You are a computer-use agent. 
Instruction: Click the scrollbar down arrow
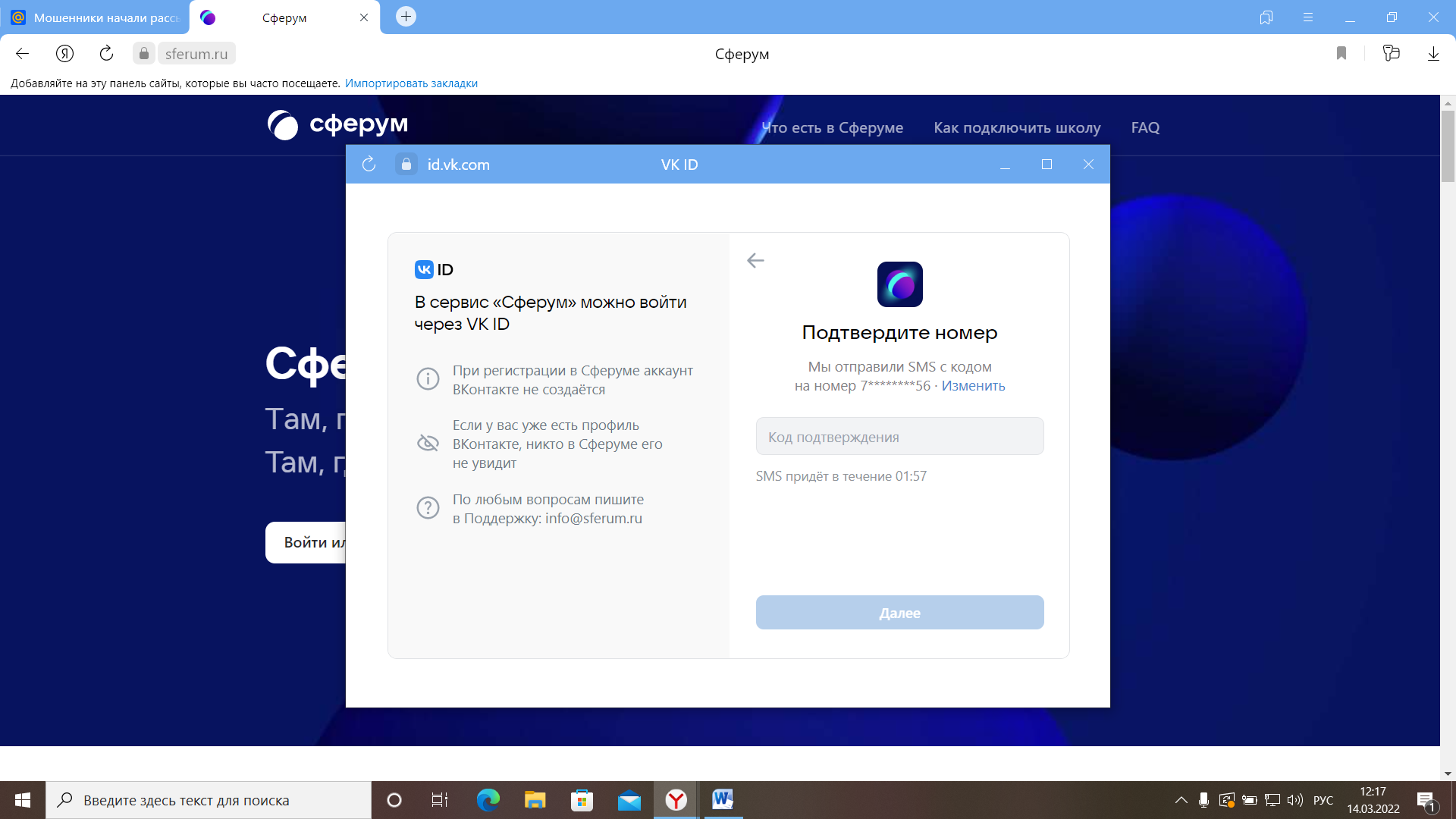pyautogui.click(x=1448, y=773)
